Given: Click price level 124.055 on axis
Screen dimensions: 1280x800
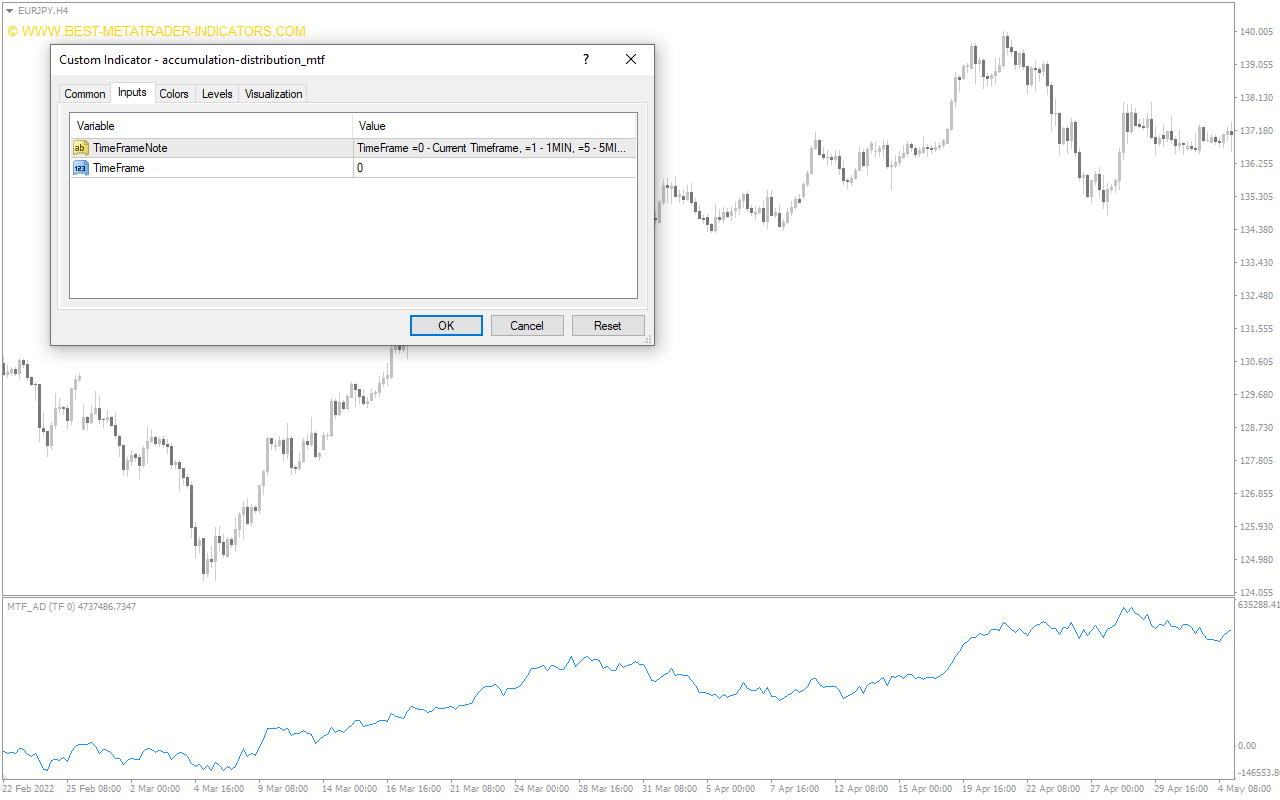Looking at the screenshot, I should coord(1255,592).
